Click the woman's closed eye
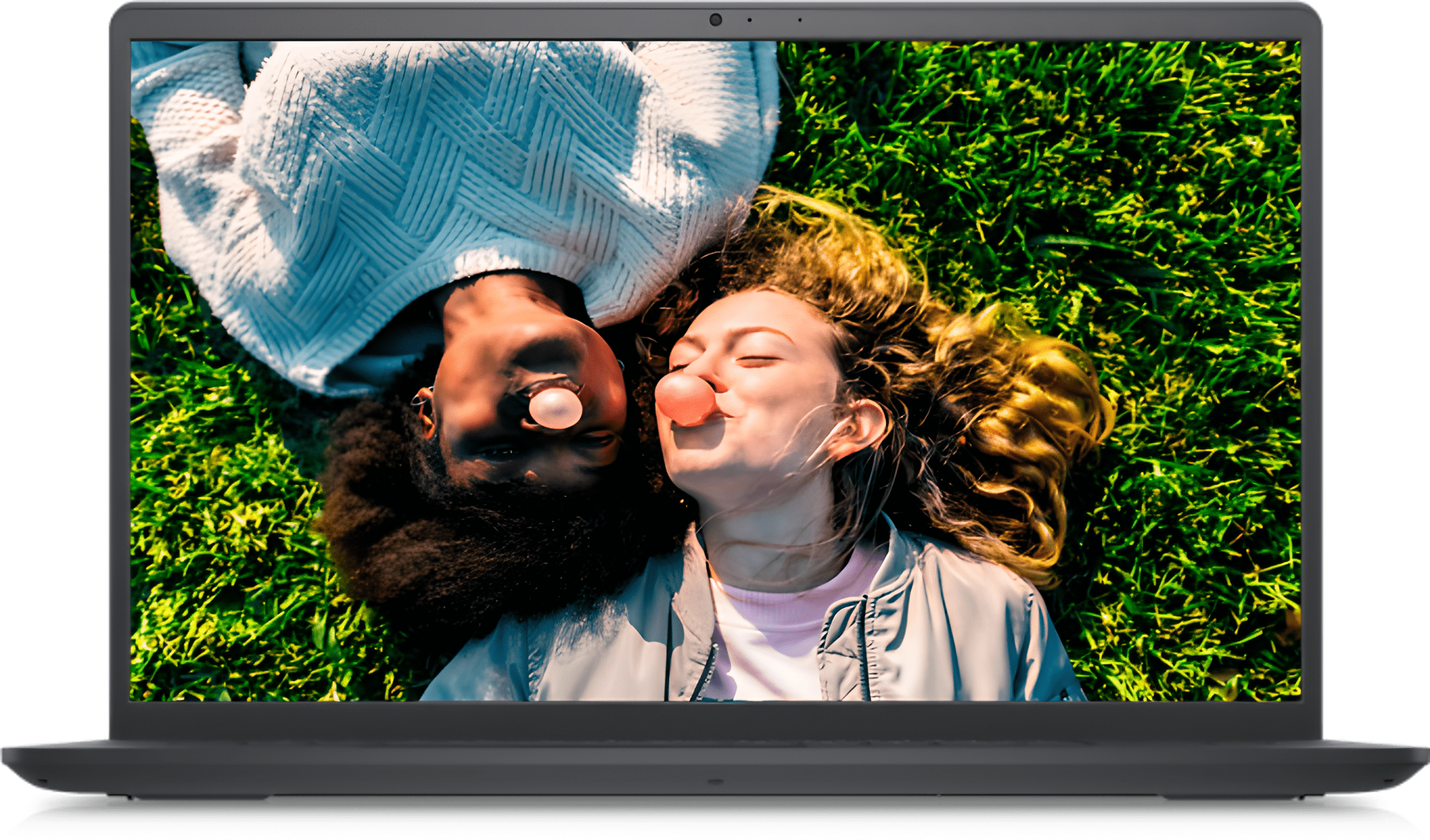The height and width of the screenshot is (840, 1430). tap(757, 361)
